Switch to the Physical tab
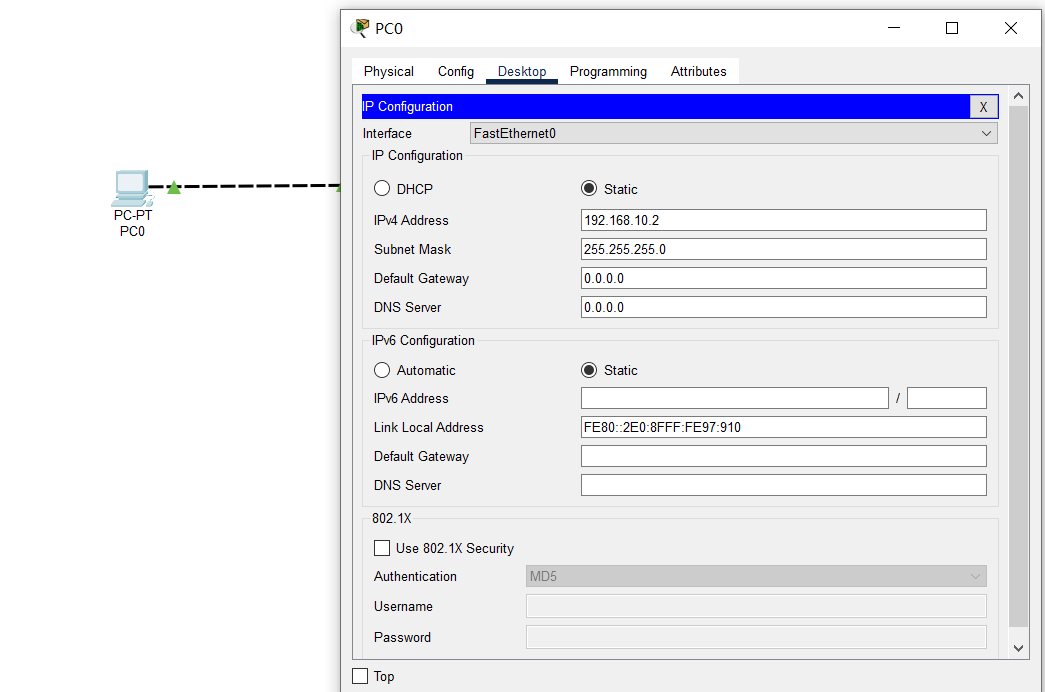The image size is (1045, 692). [x=388, y=71]
